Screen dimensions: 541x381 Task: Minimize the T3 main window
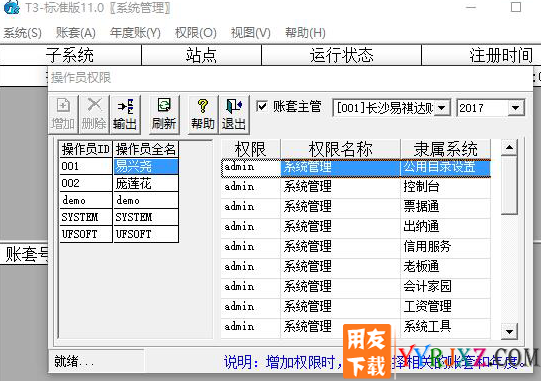tap(471, 7)
